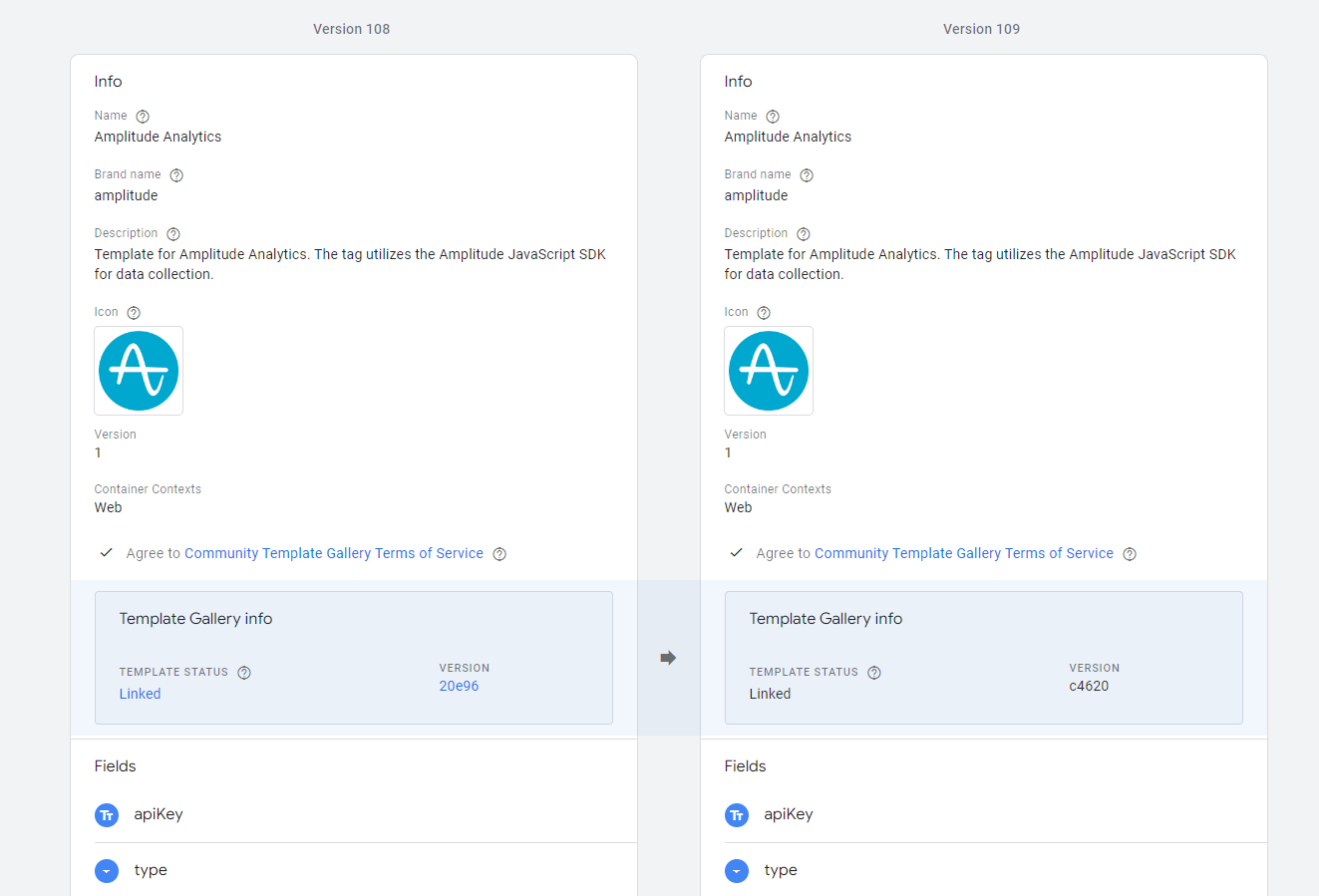This screenshot has width=1319, height=896.
Task: Click the amplitude brand name value in Version 109
Action: [756, 195]
